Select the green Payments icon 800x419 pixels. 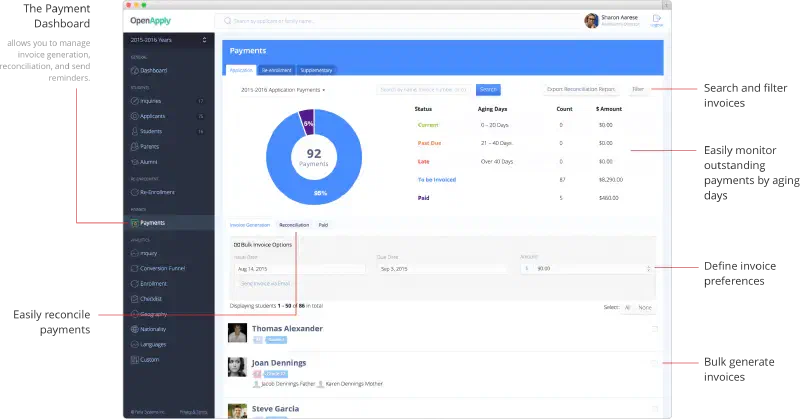(135, 223)
